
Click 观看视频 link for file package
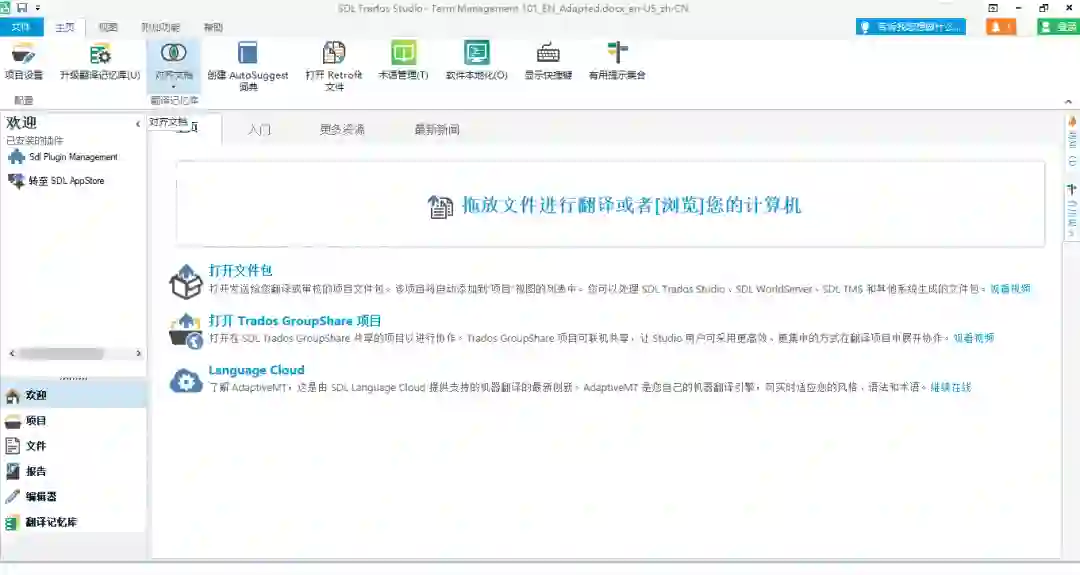pyautogui.click(x=1010, y=289)
